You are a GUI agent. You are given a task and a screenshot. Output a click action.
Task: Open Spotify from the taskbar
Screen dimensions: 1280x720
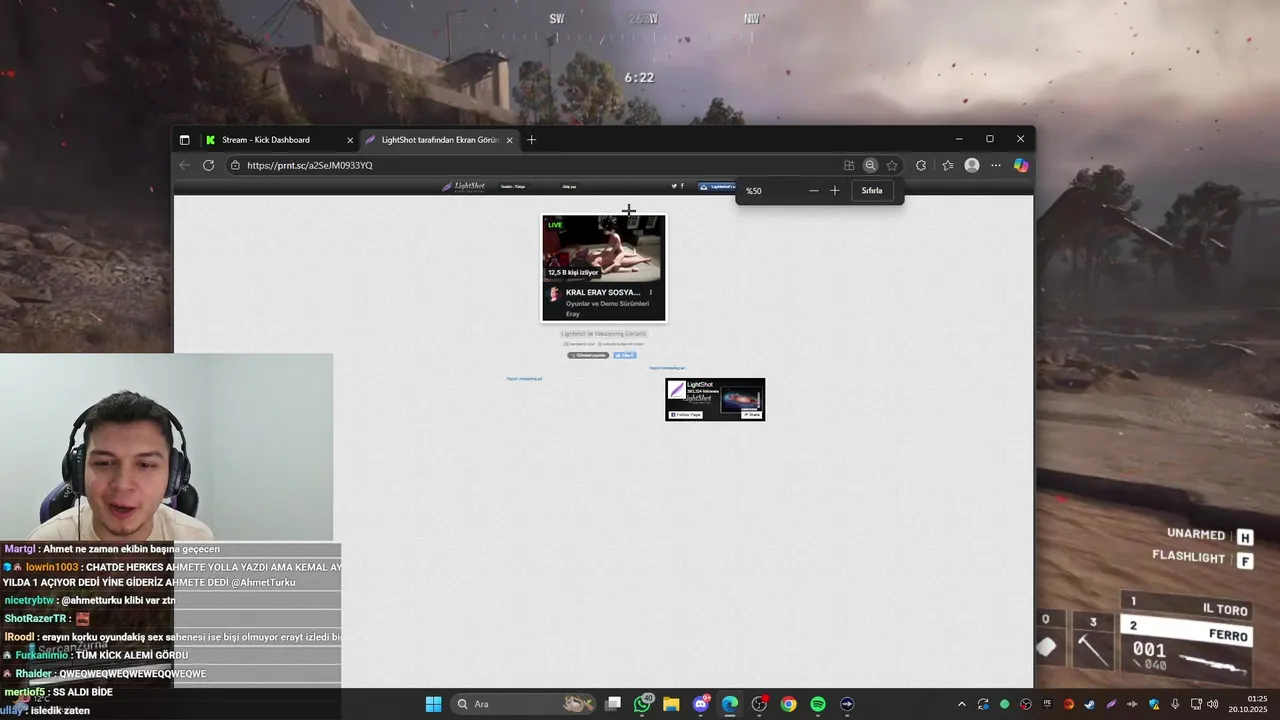click(x=818, y=704)
